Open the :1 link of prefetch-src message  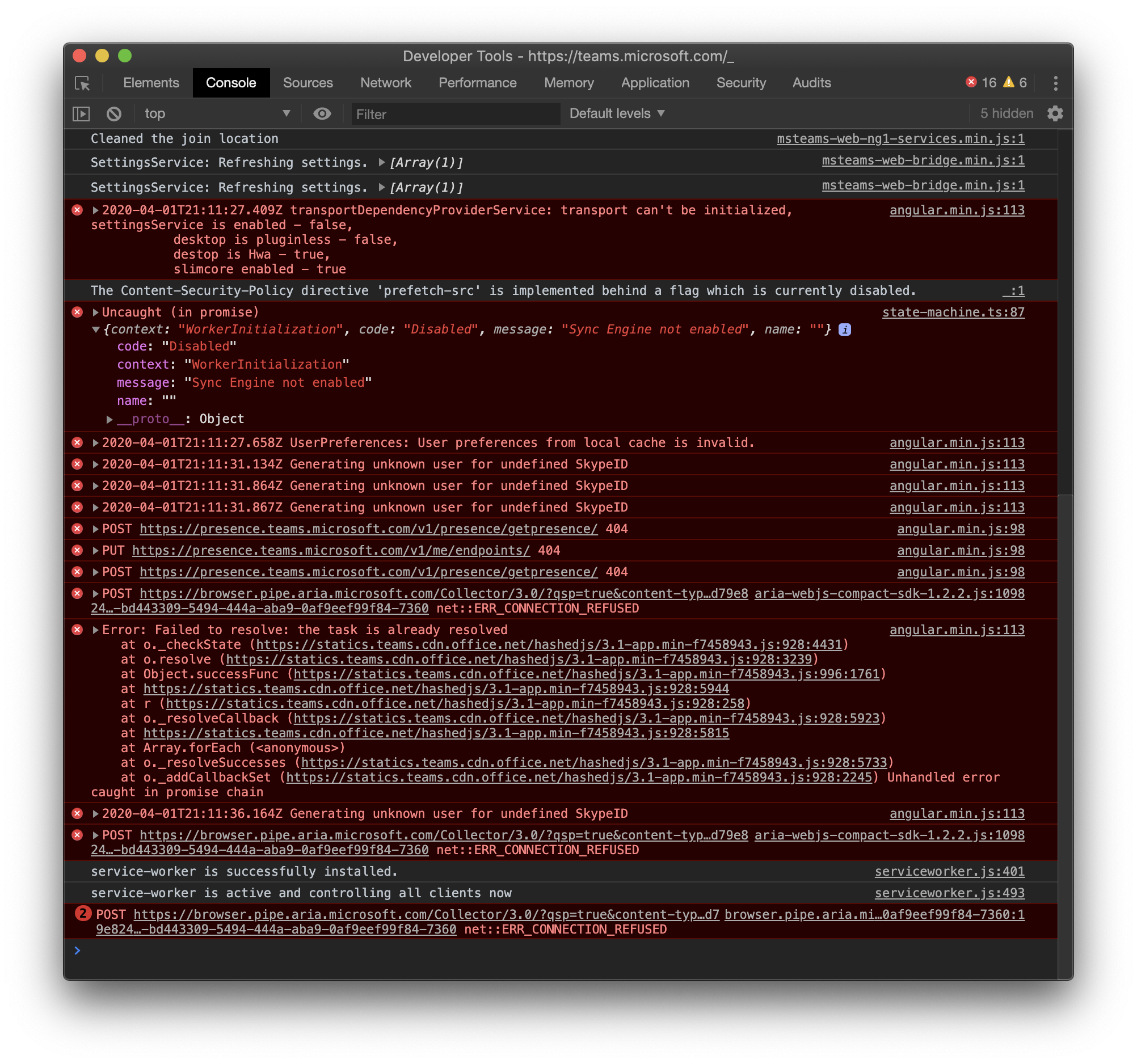(x=1013, y=291)
